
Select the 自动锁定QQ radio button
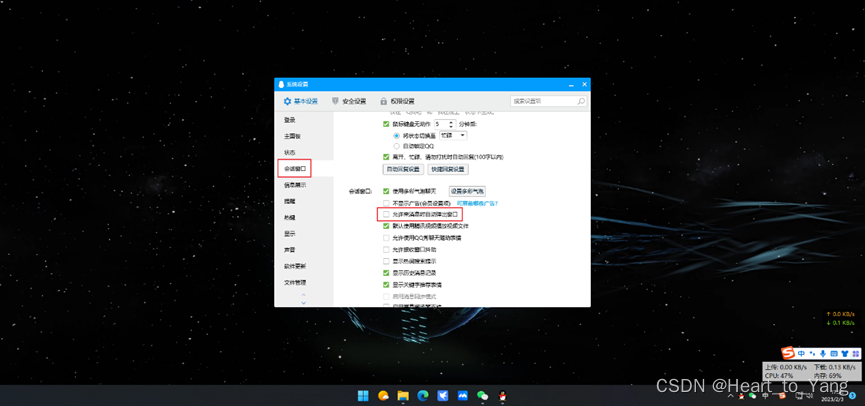[396, 146]
